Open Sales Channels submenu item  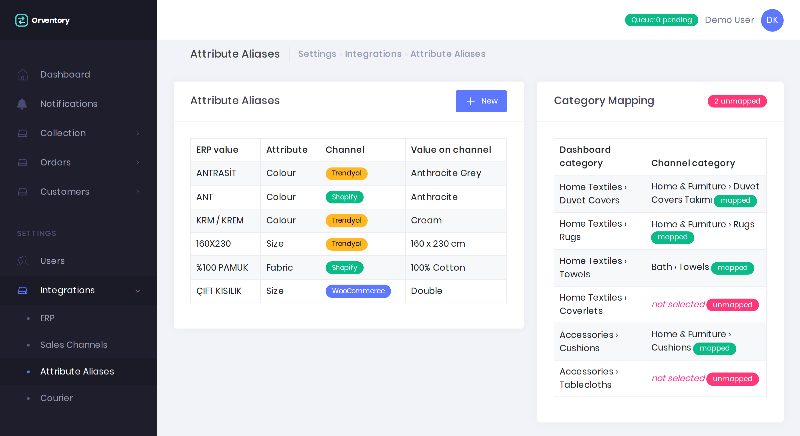(x=74, y=345)
